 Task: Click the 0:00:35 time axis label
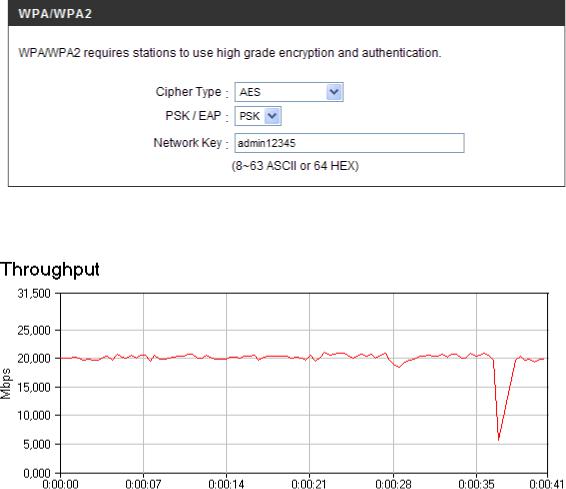coord(476,484)
